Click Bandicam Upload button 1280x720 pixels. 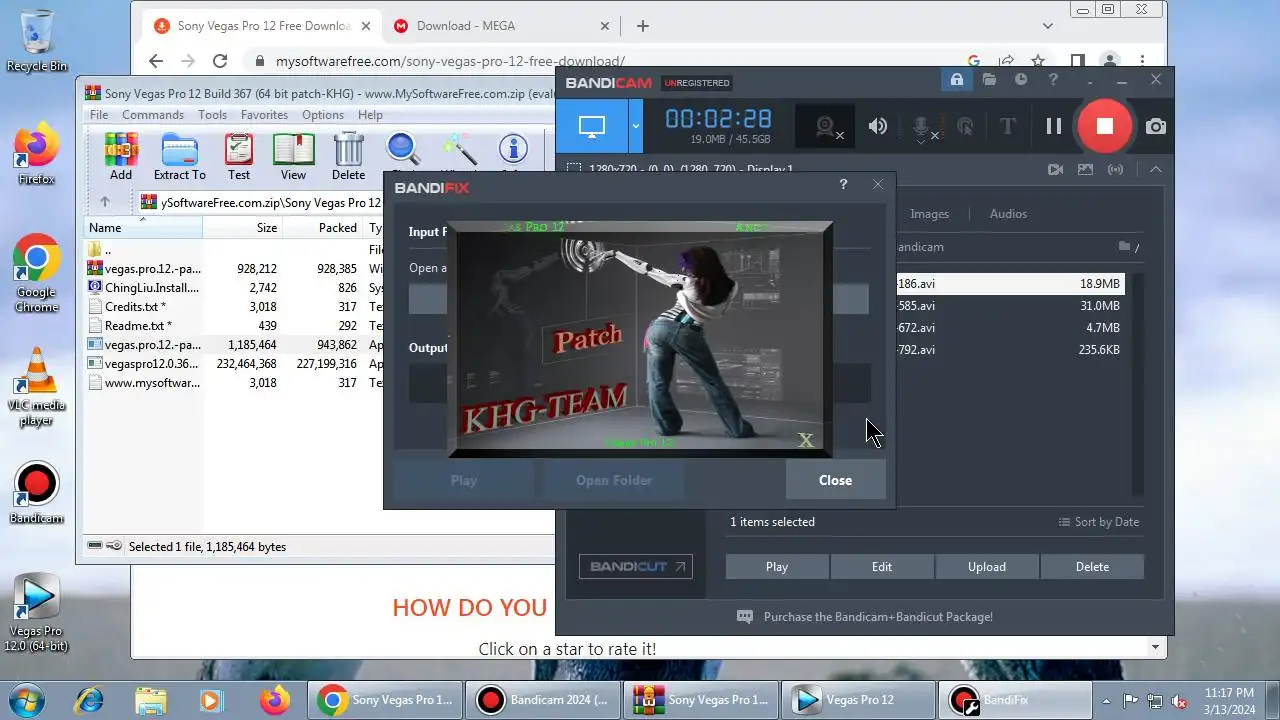click(x=987, y=567)
